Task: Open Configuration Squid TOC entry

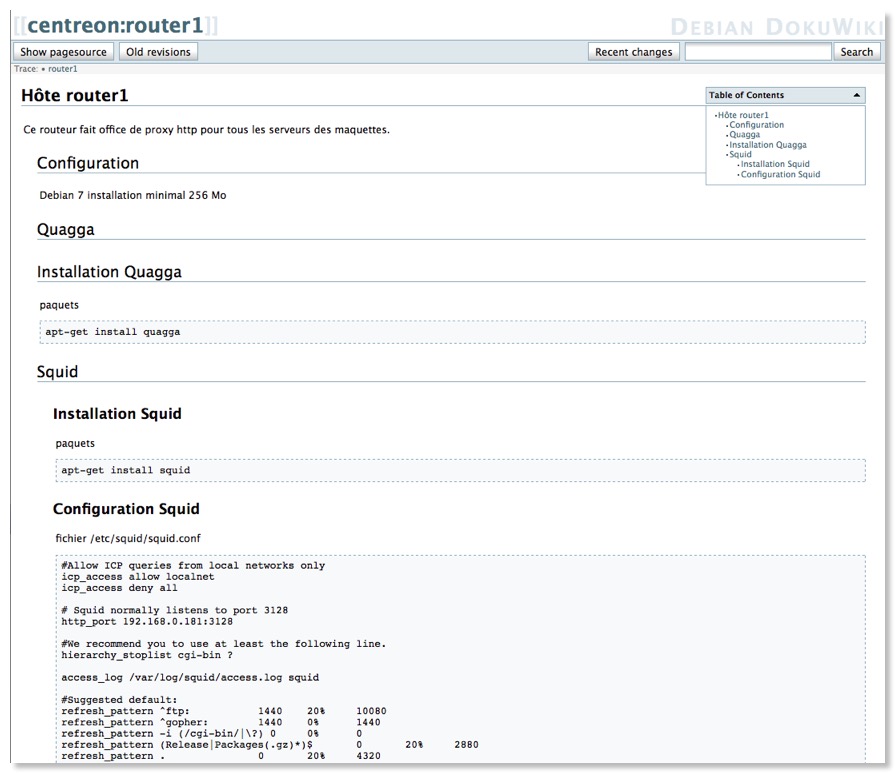Action: pos(782,173)
